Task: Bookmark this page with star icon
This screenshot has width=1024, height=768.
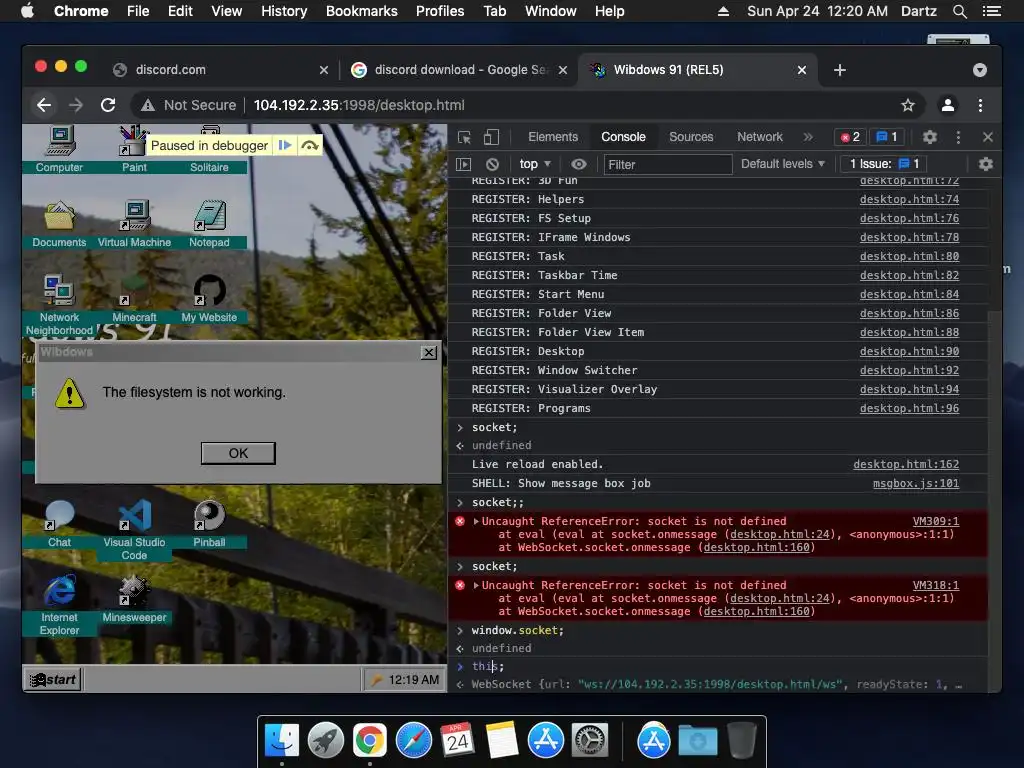Action: (908, 105)
